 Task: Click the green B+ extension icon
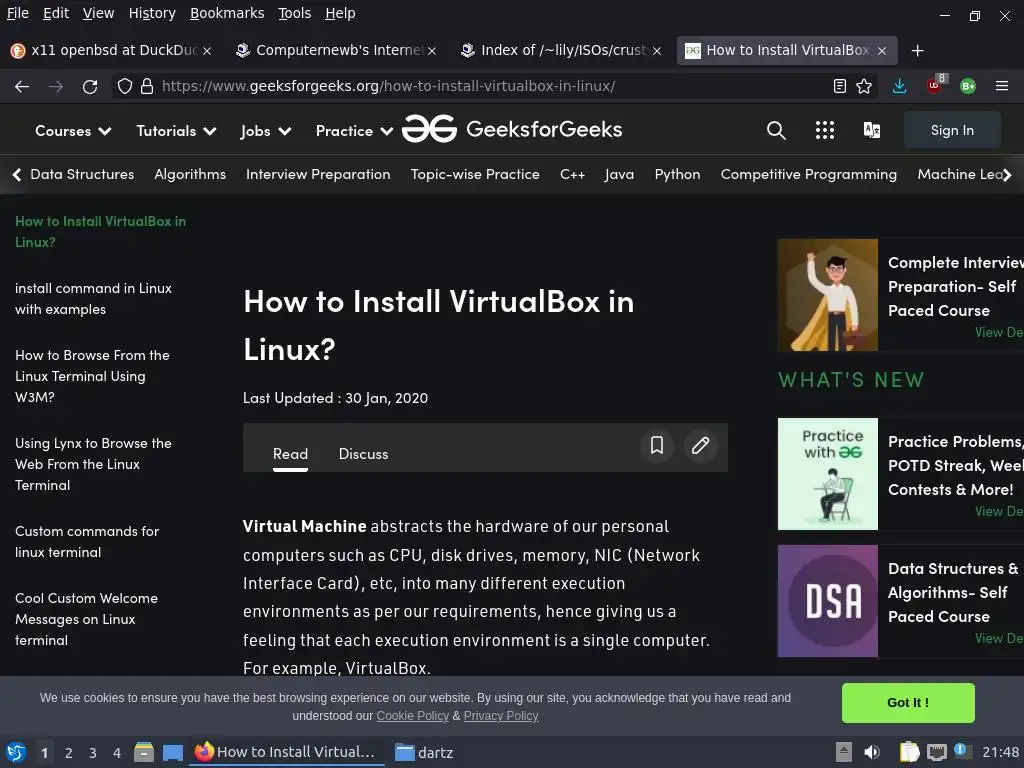(968, 86)
